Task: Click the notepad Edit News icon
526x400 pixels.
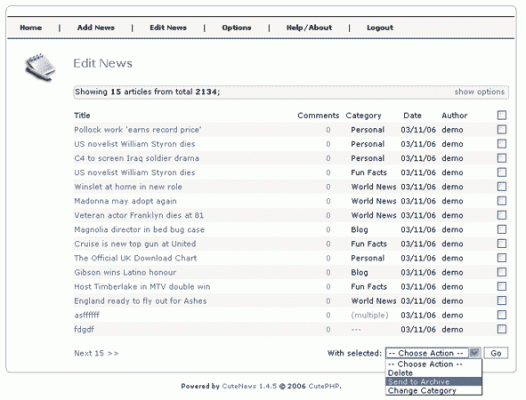Action: (40, 67)
